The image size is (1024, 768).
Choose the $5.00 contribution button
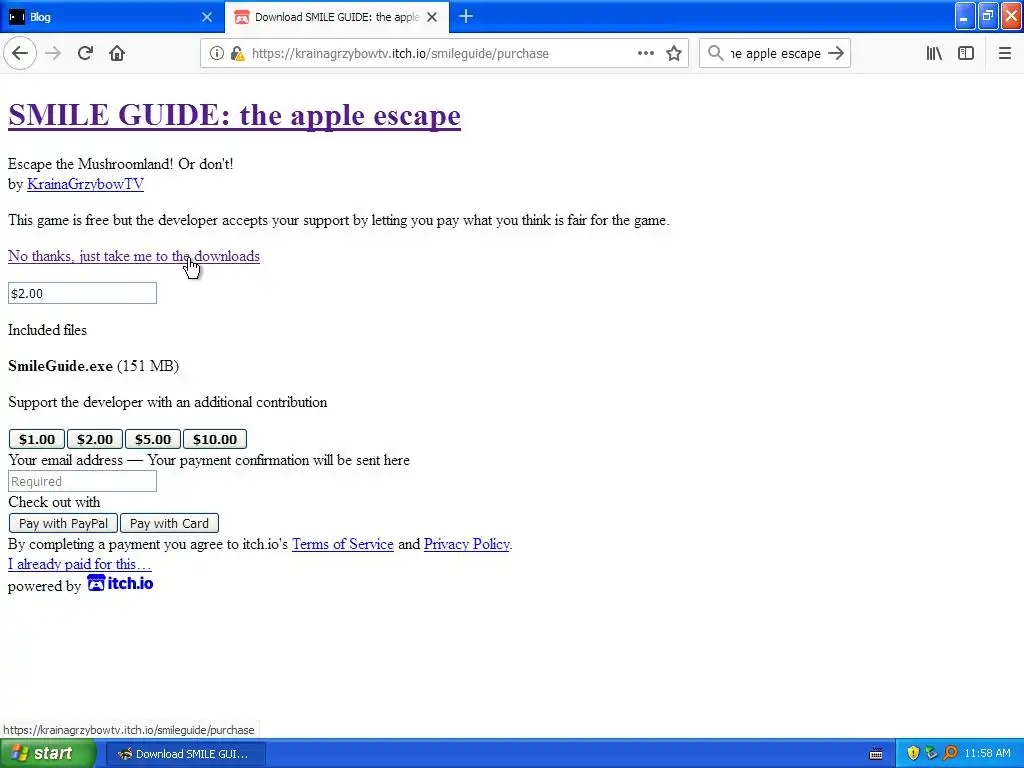tap(153, 440)
